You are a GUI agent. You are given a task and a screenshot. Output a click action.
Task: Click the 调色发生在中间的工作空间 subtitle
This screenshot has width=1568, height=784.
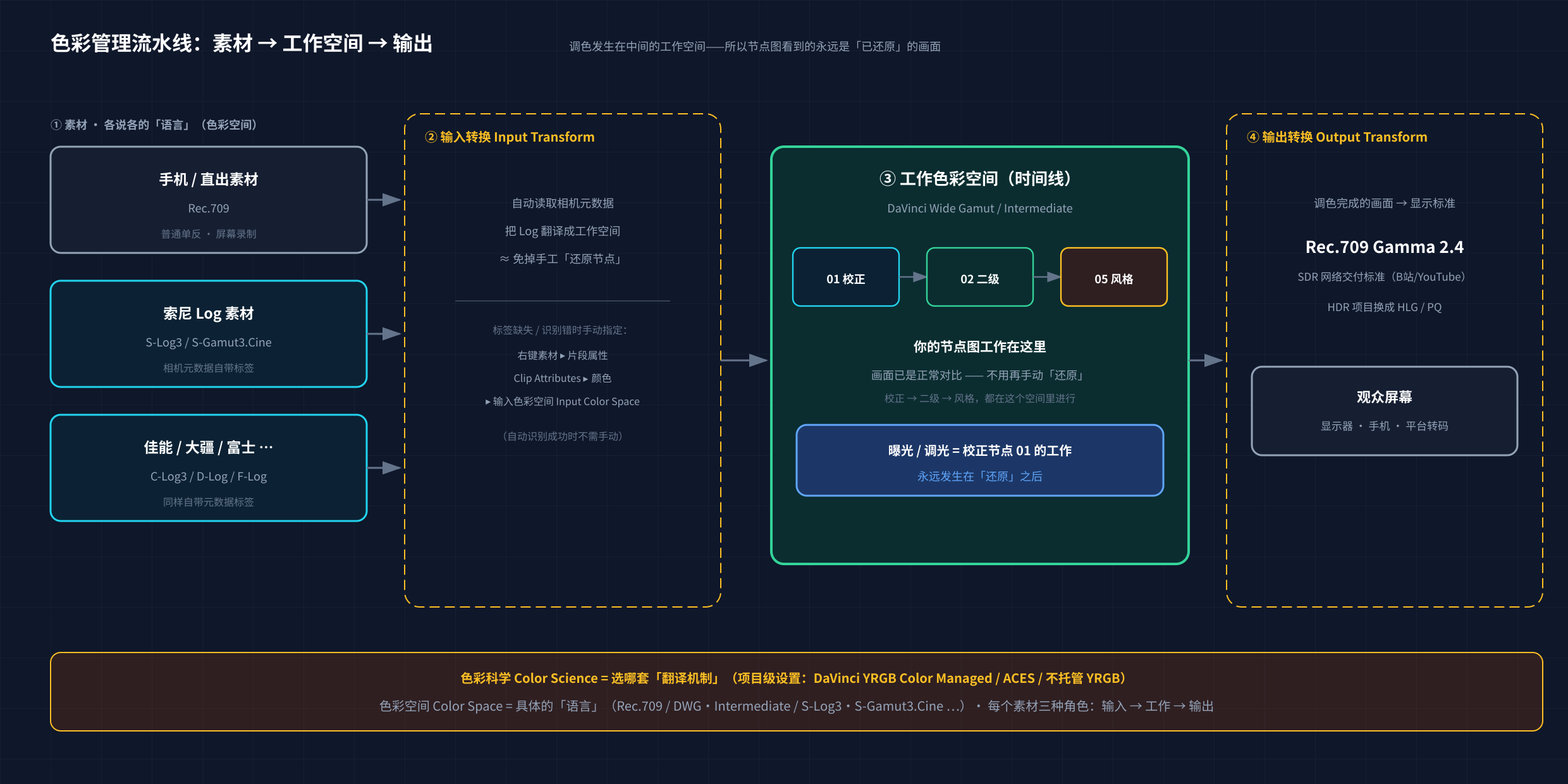[x=755, y=47]
